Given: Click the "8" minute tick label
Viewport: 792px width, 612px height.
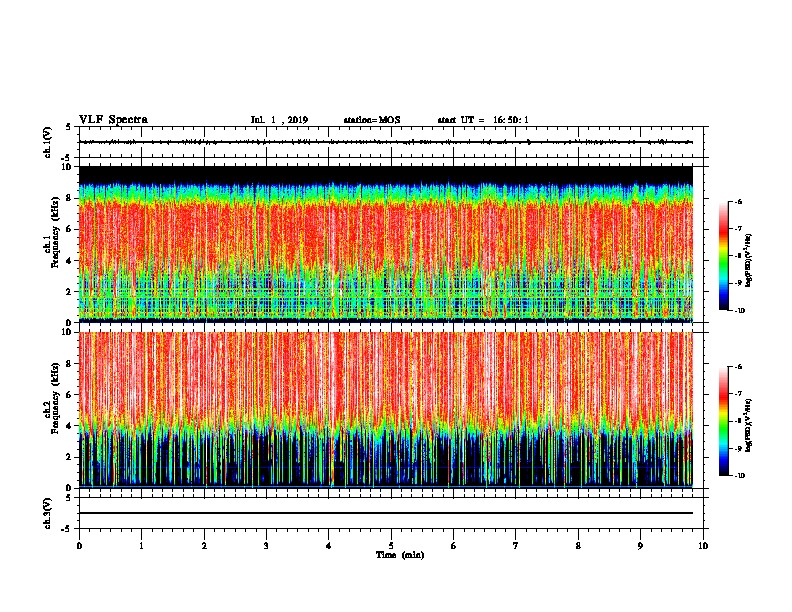Looking at the screenshot, I should (x=578, y=546).
